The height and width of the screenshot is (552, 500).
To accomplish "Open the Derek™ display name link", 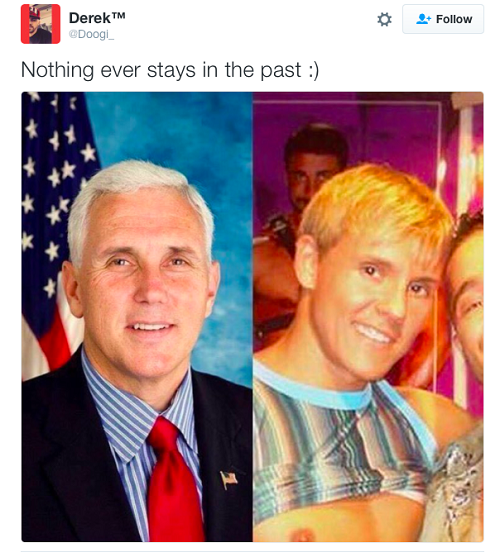I will coord(97,18).
